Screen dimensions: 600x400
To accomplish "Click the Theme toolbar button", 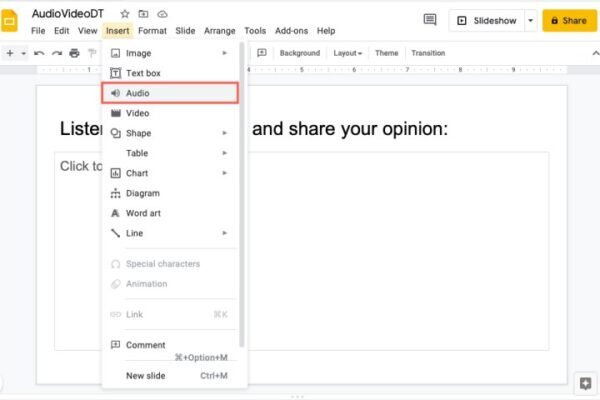I will (386, 53).
